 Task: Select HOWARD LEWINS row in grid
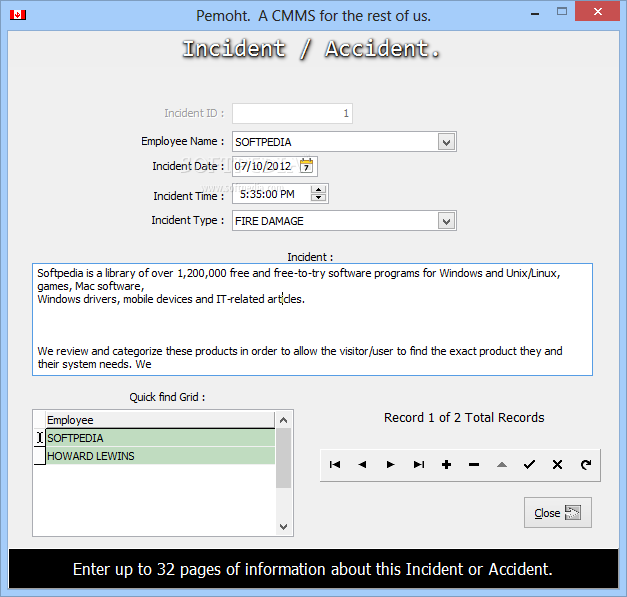(160, 456)
